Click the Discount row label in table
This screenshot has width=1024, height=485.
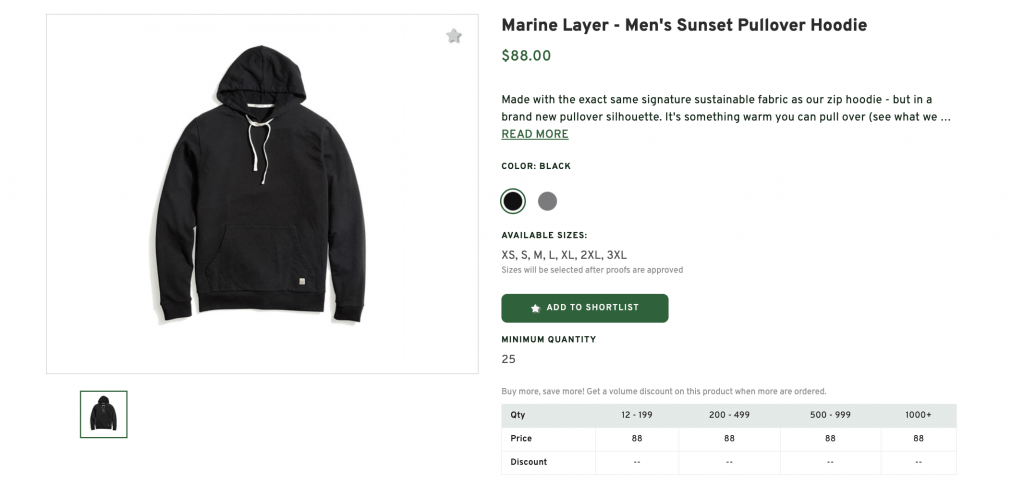click(528, 462)
